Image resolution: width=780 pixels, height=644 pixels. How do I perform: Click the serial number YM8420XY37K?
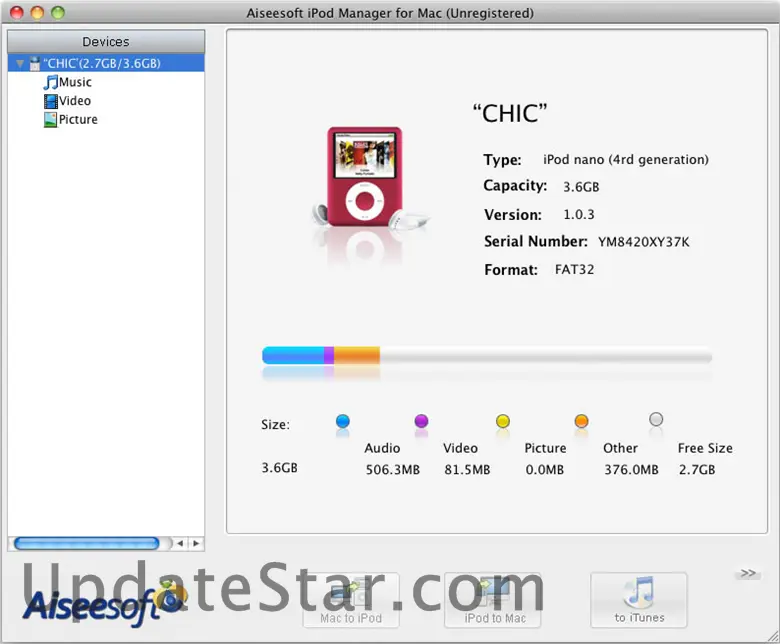pyautogui.click(x=644, y=242)
